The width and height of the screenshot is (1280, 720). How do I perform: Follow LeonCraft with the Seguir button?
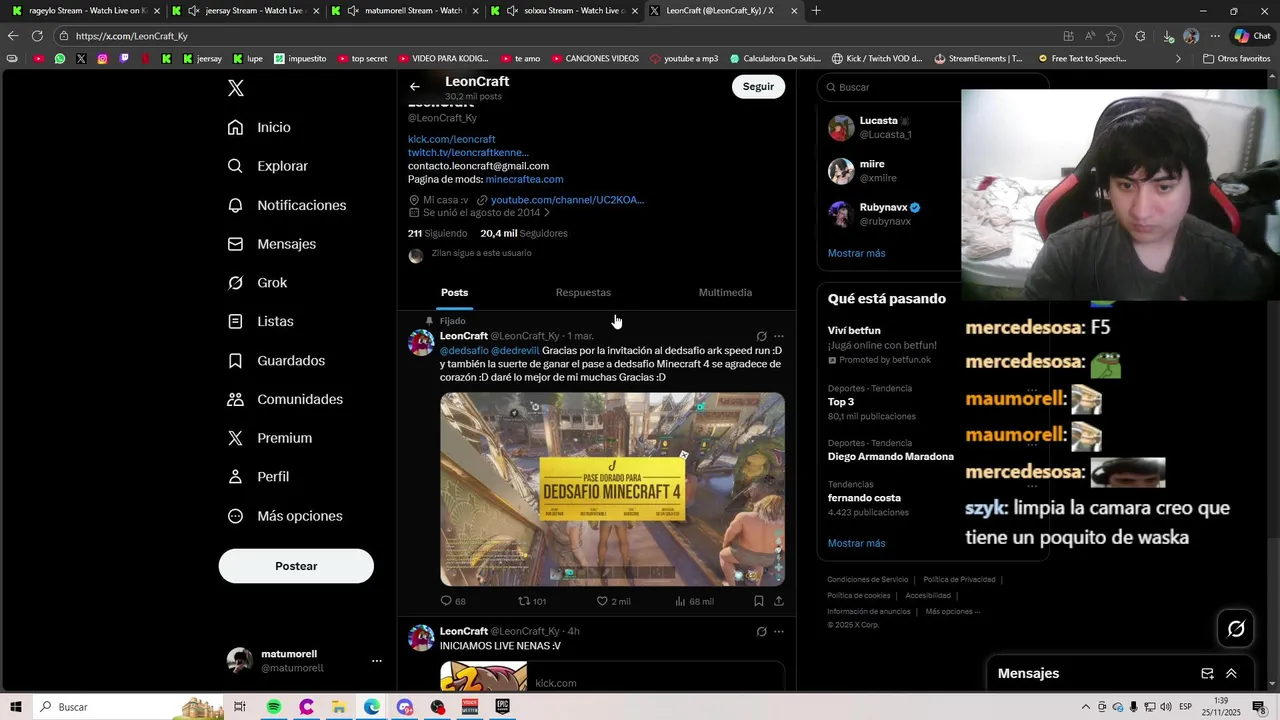tap(758, 87)
